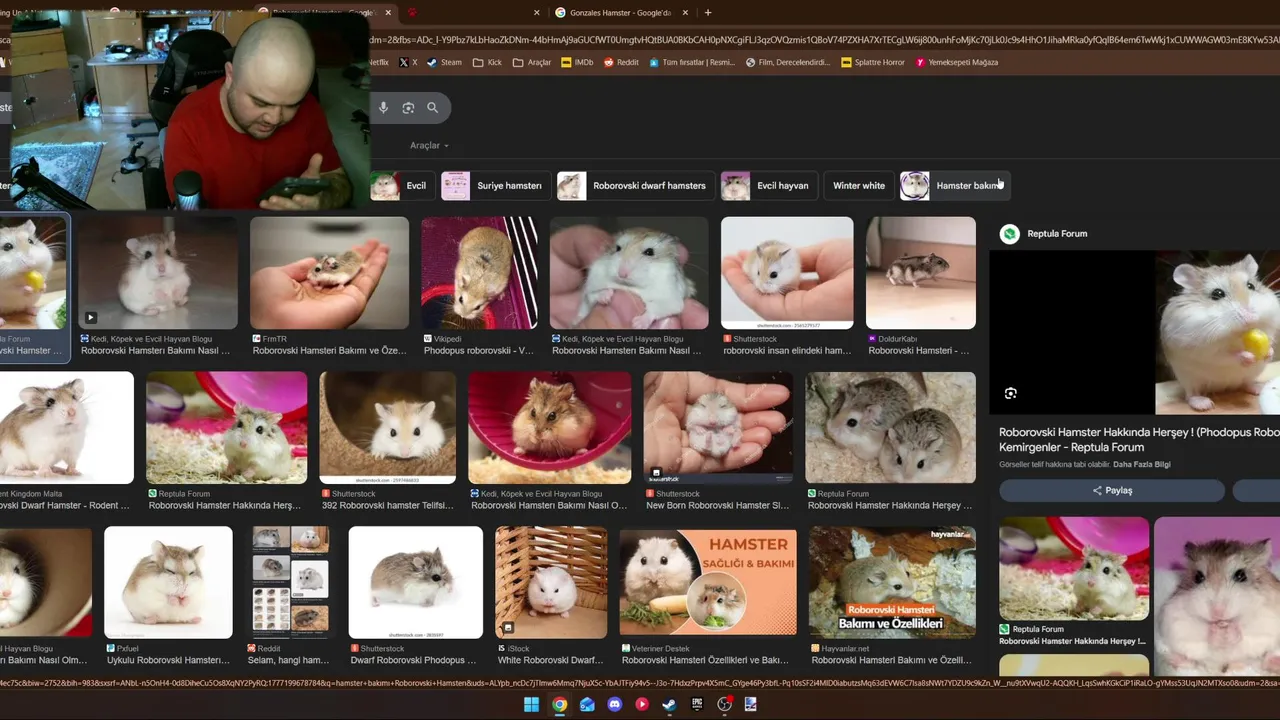Open a new browser tab
The height and width of the screenshot is (720, 1280).
708,13
